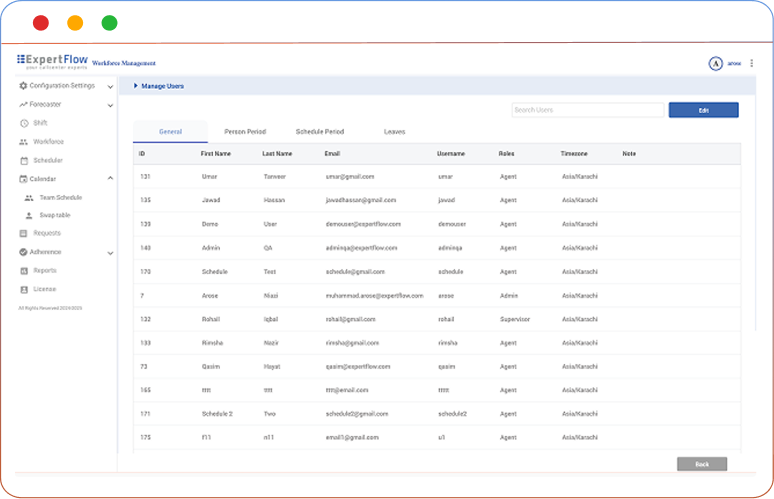Expand the Configuration Settings chevron

[110, 87]
